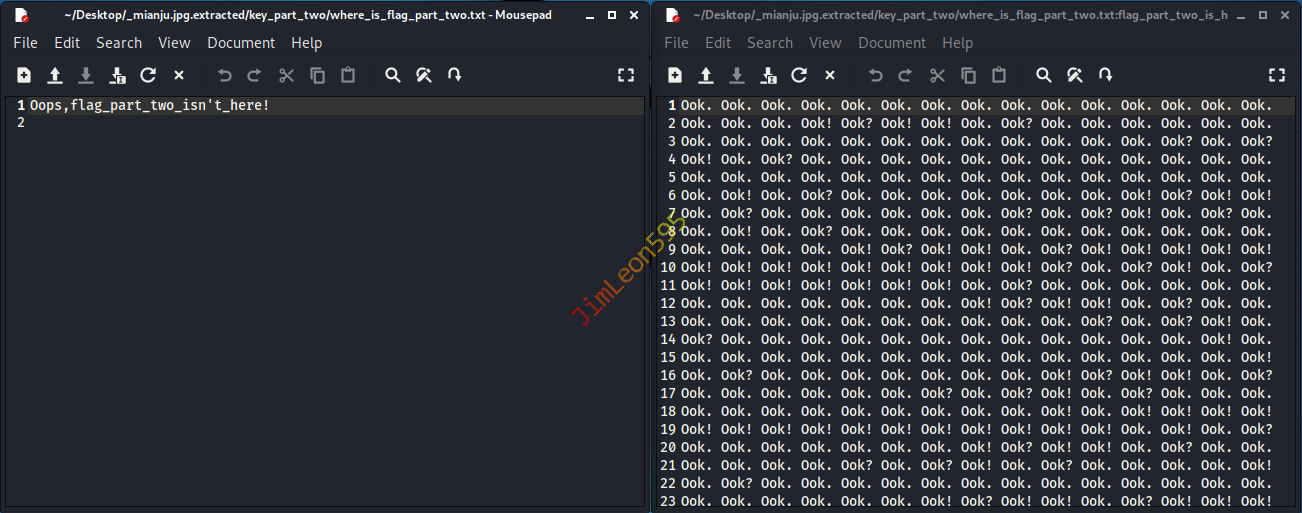Image resolution: width=1302 pixels, height=513 pixels.
Task: Open Document menu in left window
Action: pyautogui.click(x=240, y=43)
